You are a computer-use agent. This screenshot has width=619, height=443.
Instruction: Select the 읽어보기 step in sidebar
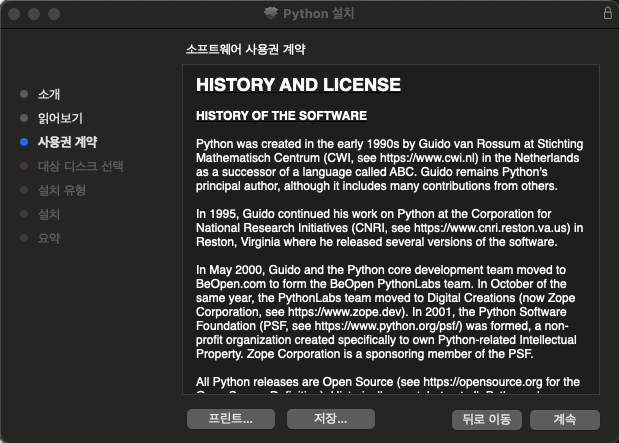pos(60,118)
